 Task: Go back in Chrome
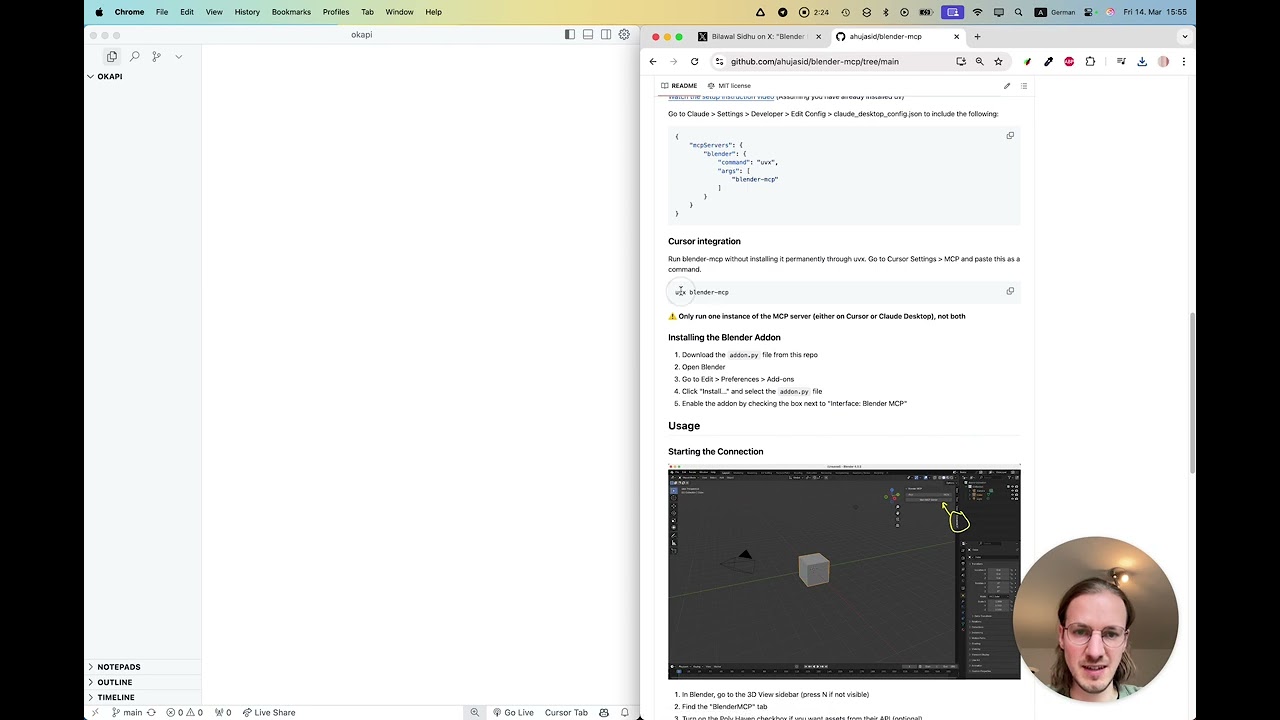coord(653,61)
